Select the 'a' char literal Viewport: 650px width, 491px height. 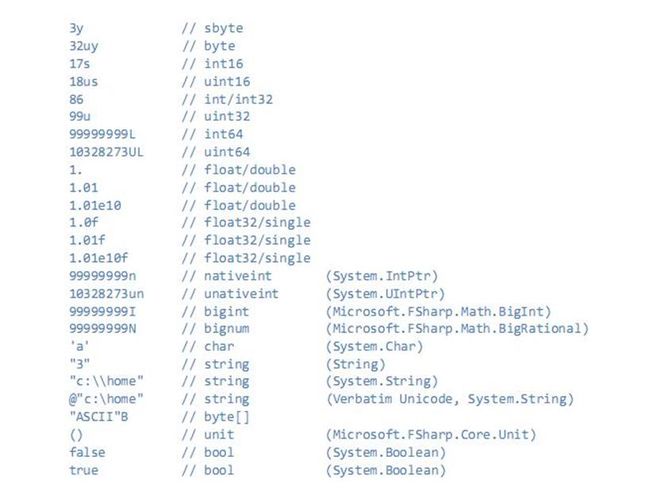click(80, 346)
